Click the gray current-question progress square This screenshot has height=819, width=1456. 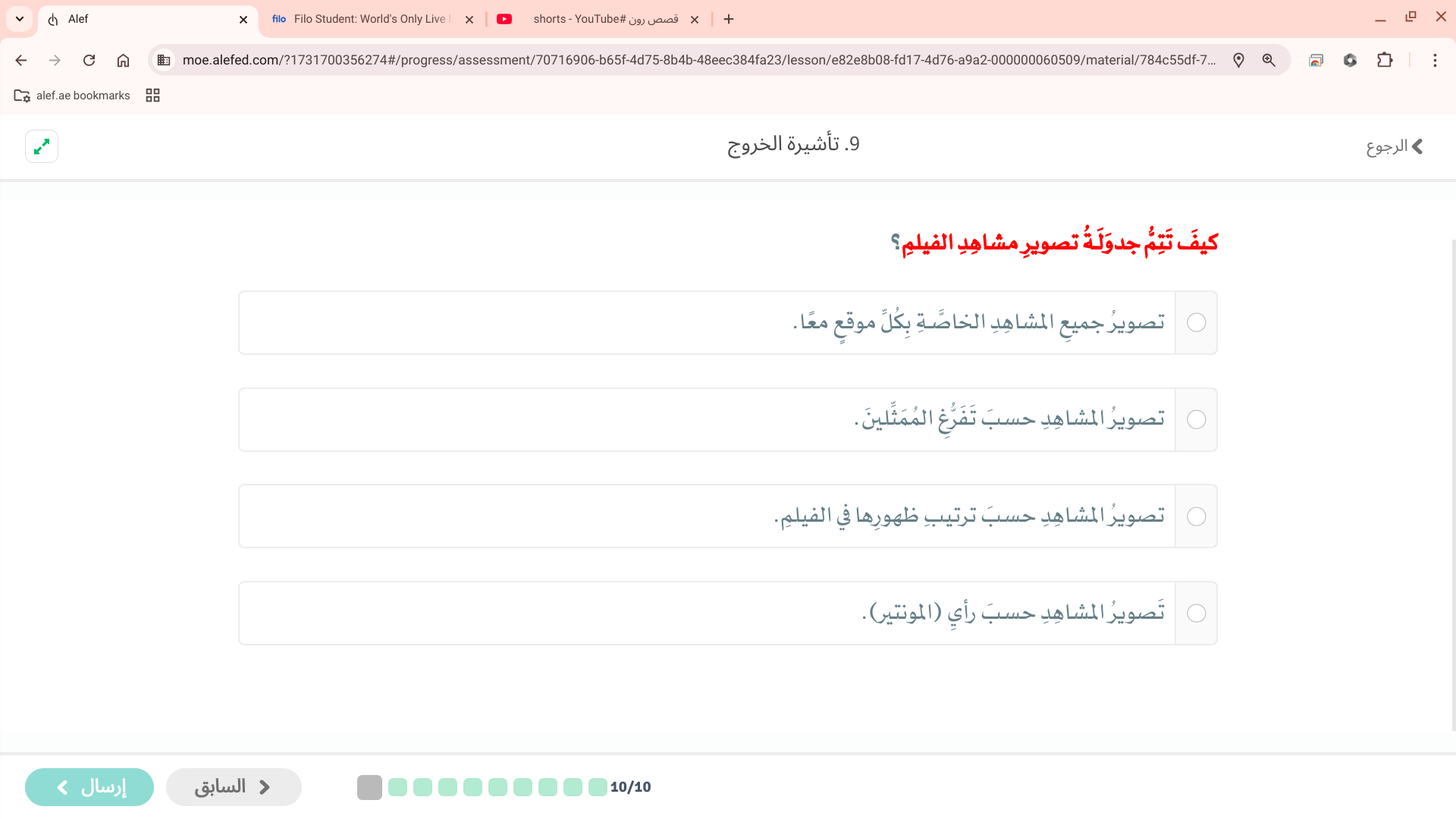tap(369, 787)
